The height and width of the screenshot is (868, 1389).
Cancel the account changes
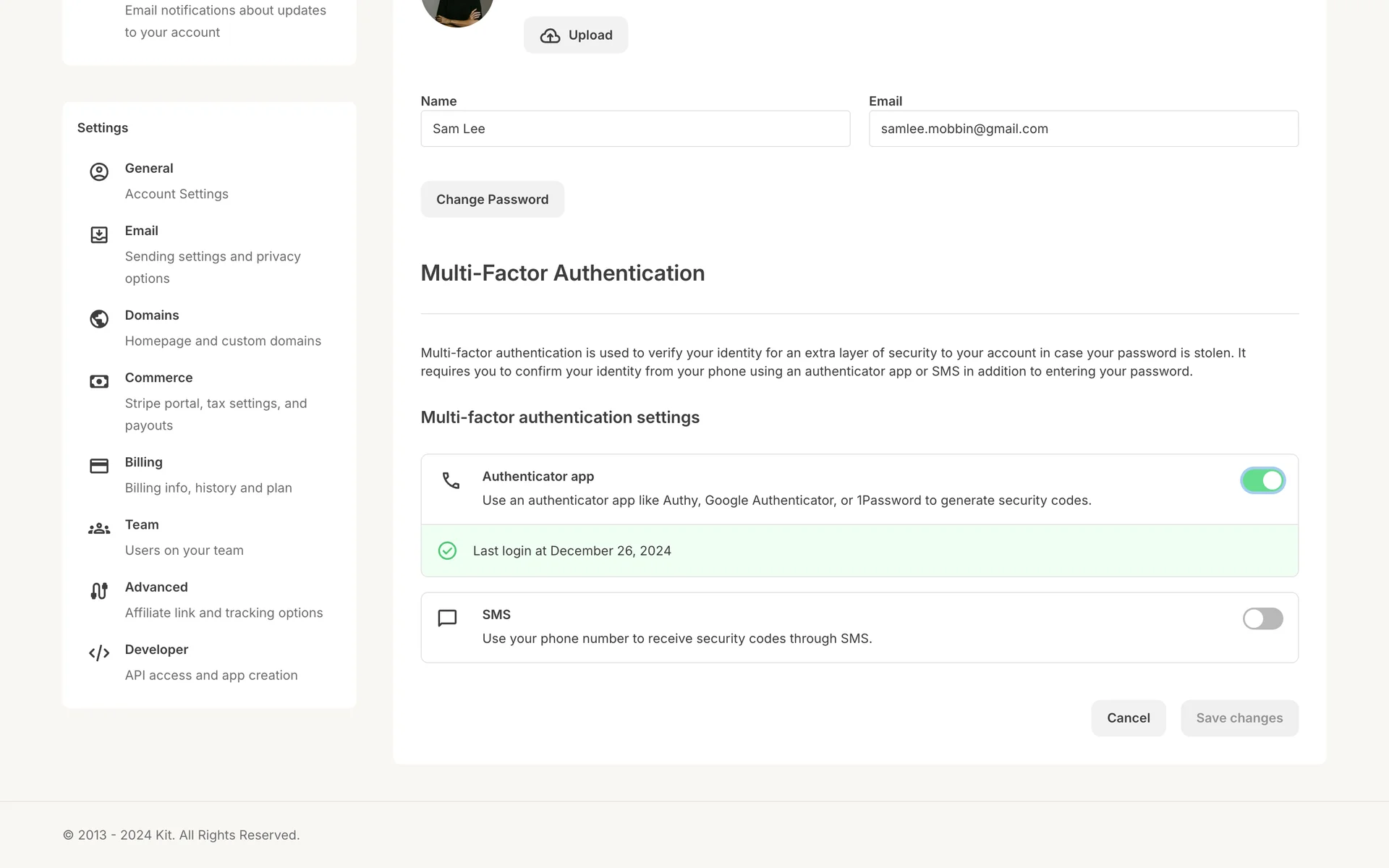(1128, 718)
